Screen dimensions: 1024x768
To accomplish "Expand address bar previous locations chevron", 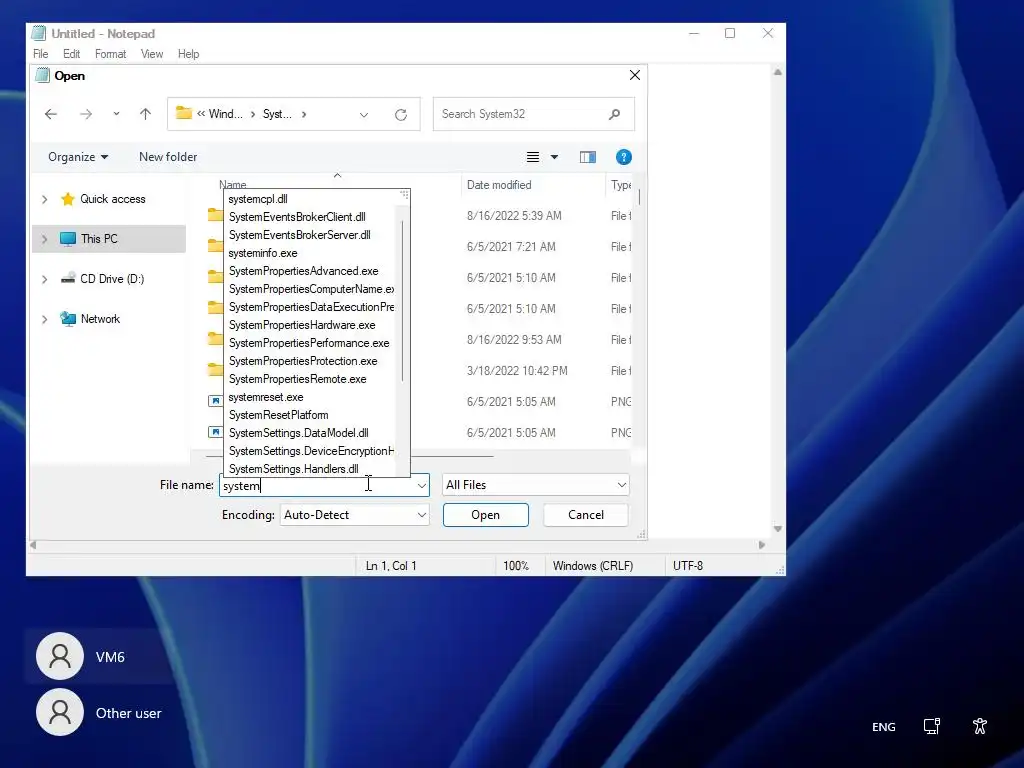I will [x=364, y=115].
